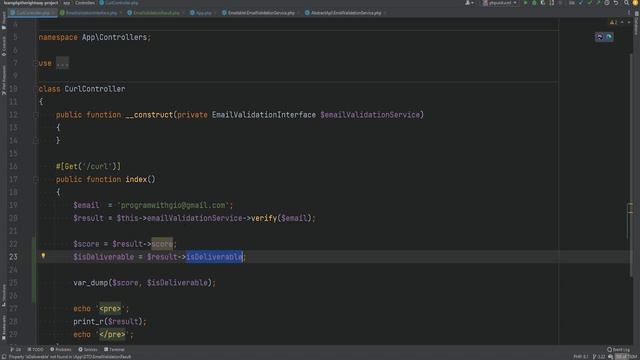The image size is (640, 360).
Task: Open the Terminal tool window
Action: click(114, 349)
